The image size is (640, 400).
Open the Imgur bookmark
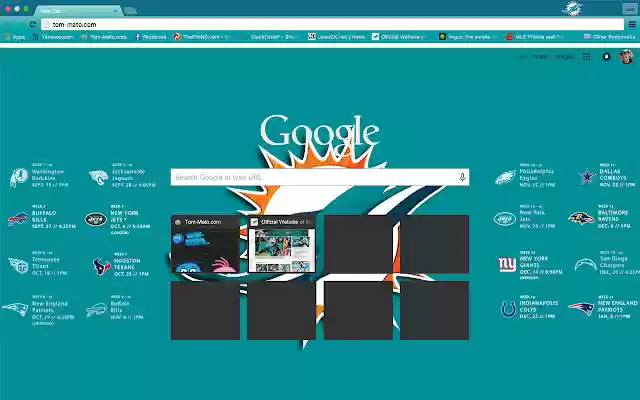pos(468,37)
